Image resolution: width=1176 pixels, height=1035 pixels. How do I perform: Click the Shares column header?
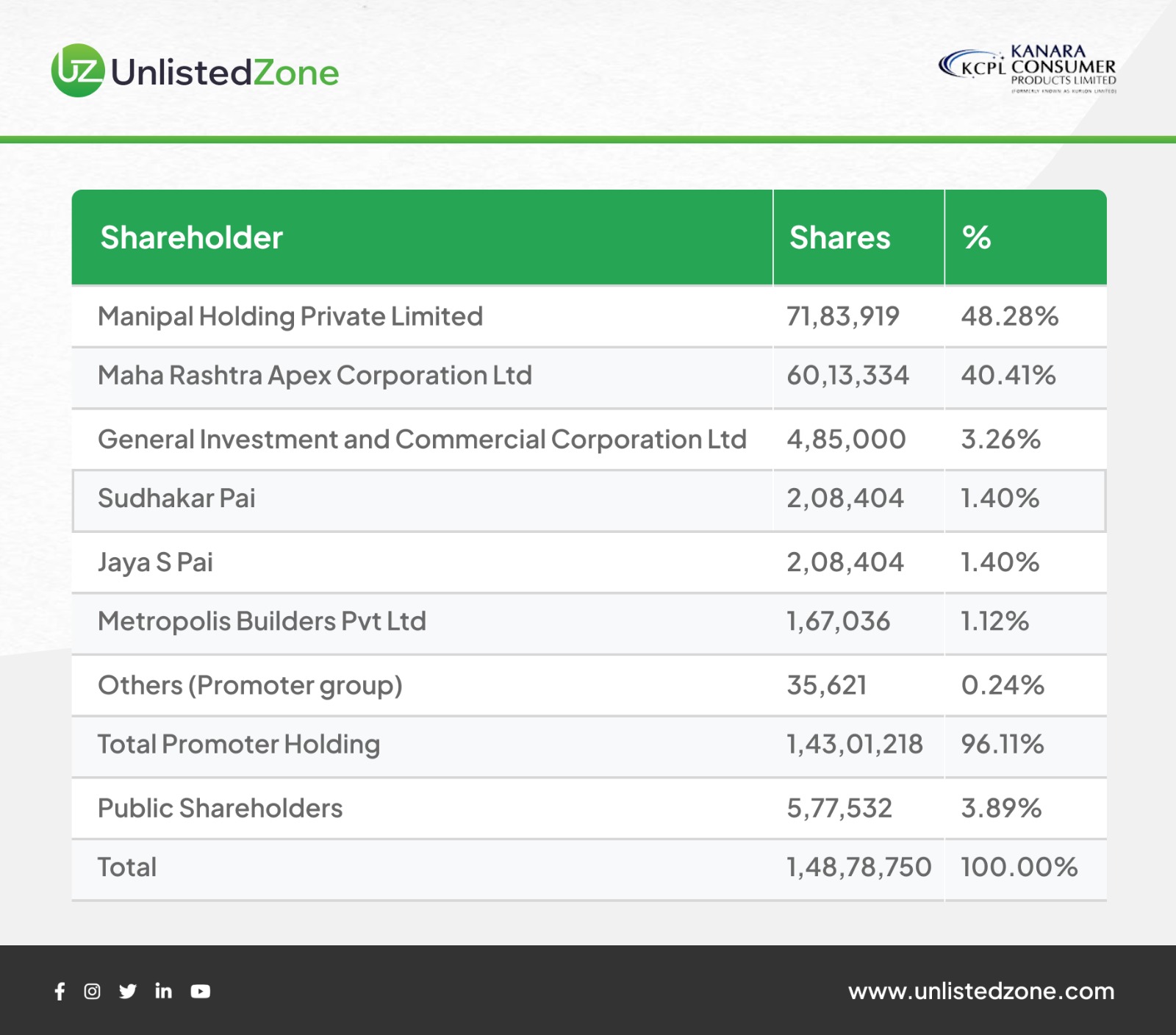[x=839, y=237]
